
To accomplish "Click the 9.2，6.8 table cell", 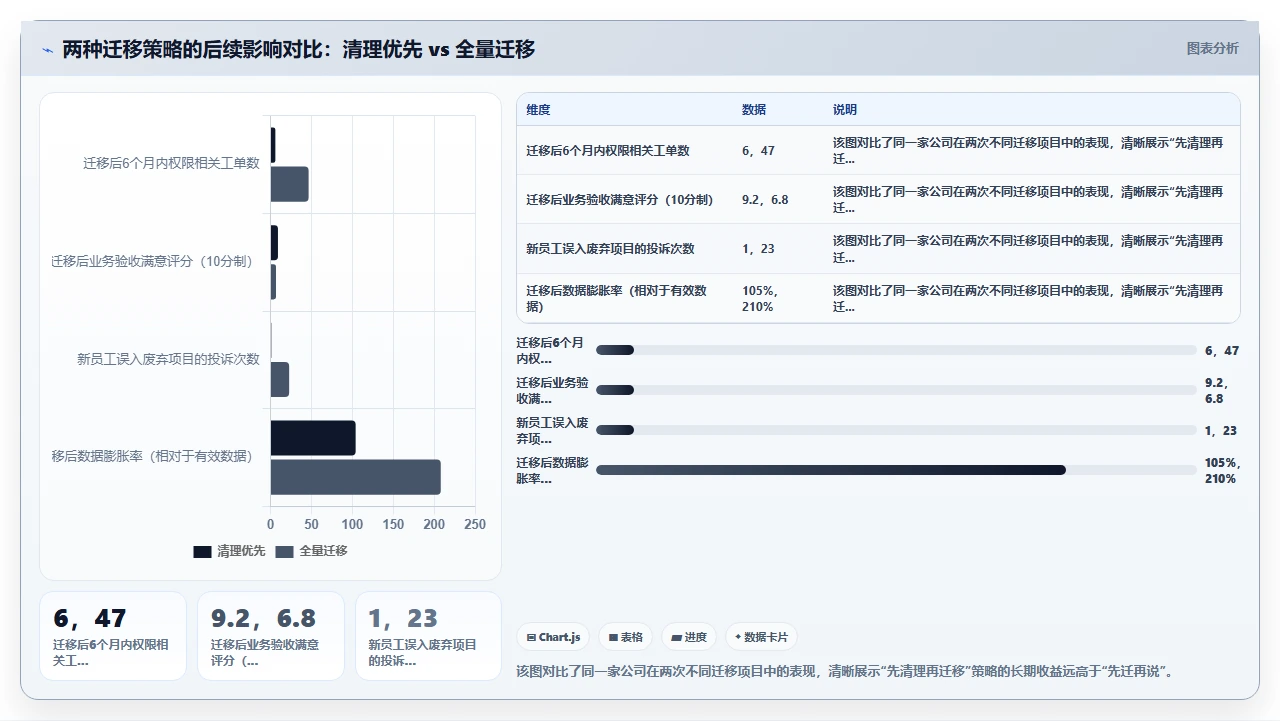I will pos(765,200).
